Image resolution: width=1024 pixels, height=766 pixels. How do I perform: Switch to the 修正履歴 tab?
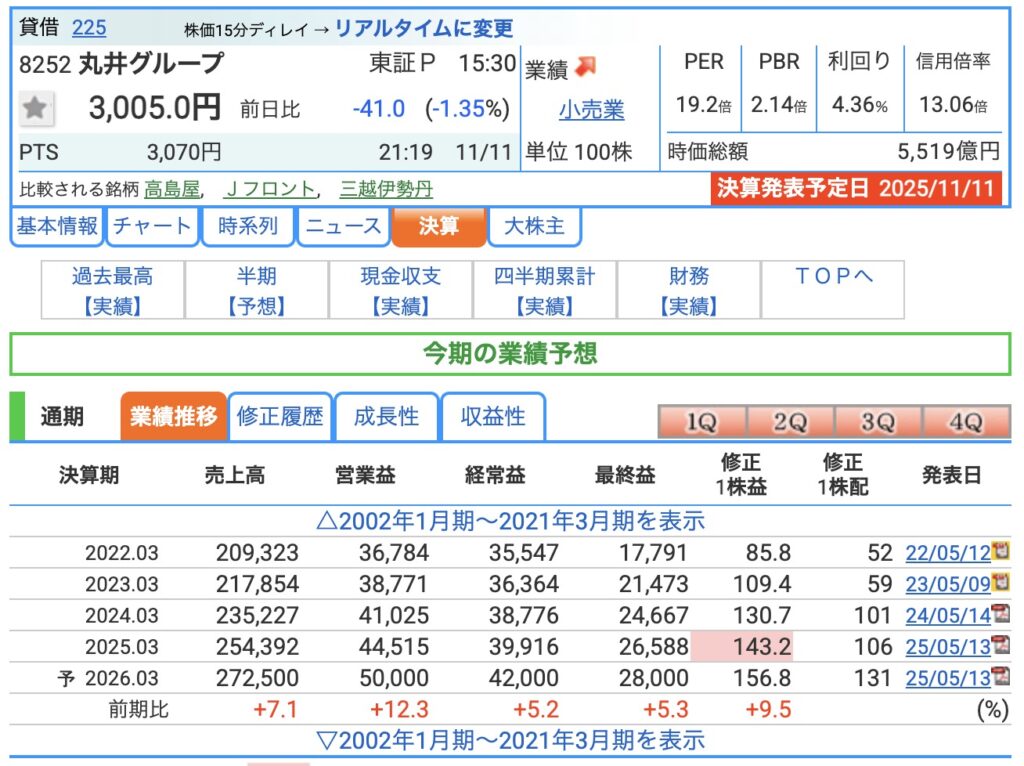(x=280, y=417)
